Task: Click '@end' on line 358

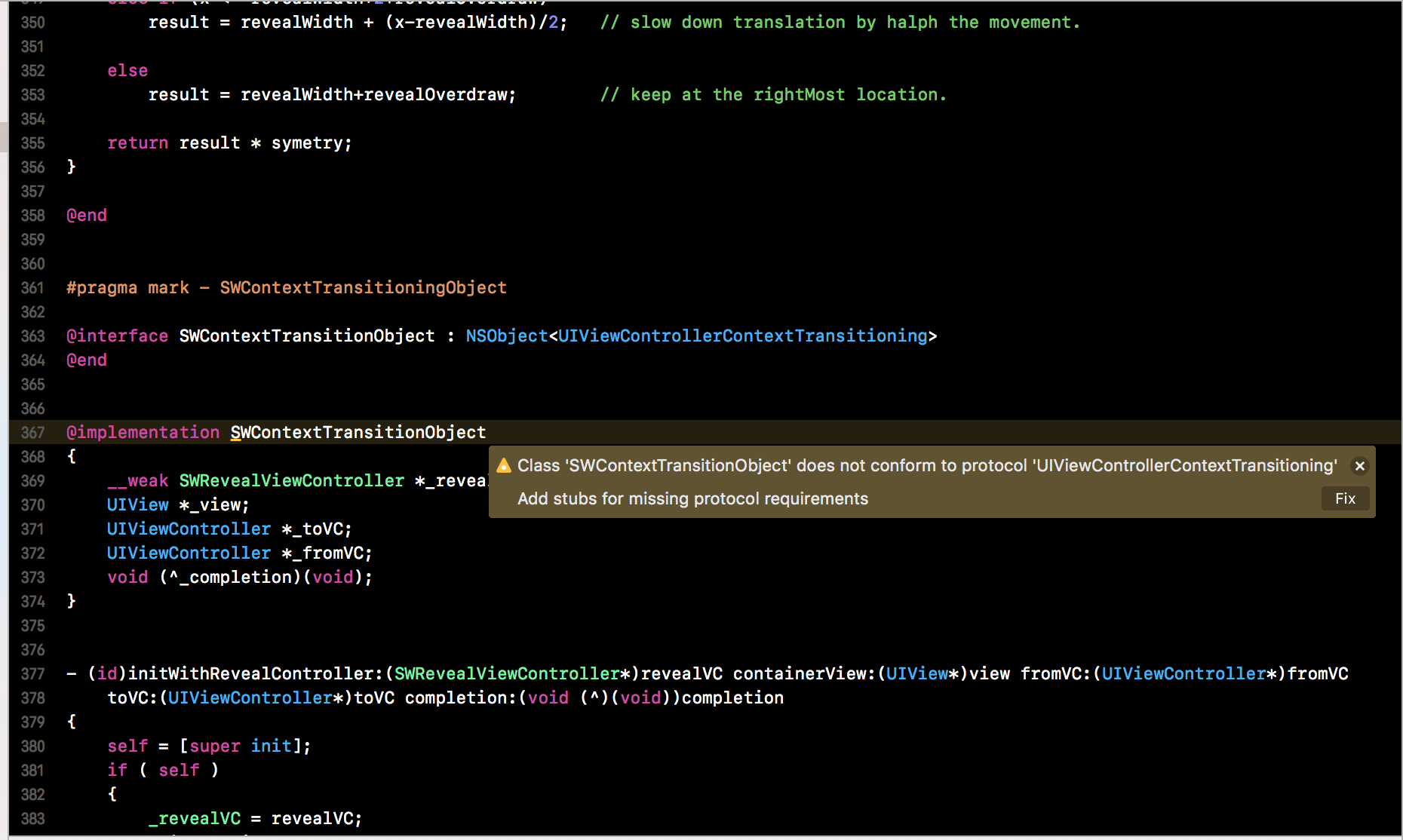Action: [x=87, y=215]
